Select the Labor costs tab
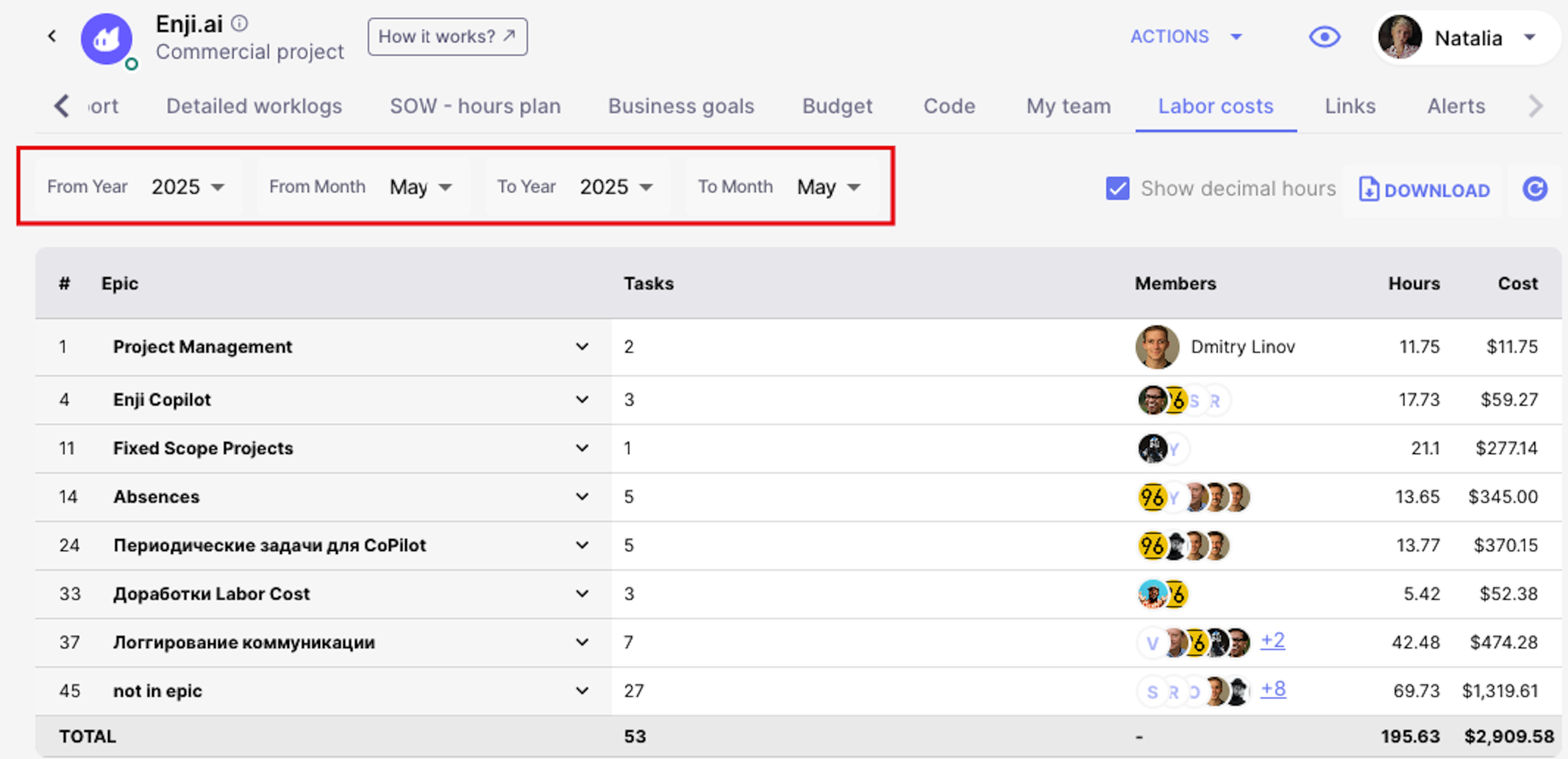This screenshot has height=759, width=1568. 1216,106
